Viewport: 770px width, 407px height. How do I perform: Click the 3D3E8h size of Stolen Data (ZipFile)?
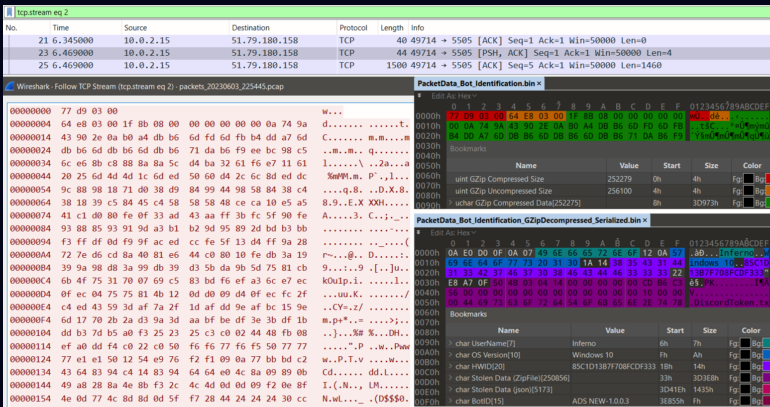coord(708,378)
